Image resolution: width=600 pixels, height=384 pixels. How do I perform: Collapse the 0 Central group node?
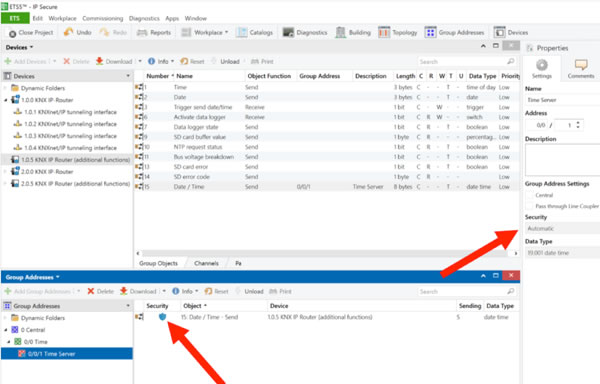(x=6, y=330)
